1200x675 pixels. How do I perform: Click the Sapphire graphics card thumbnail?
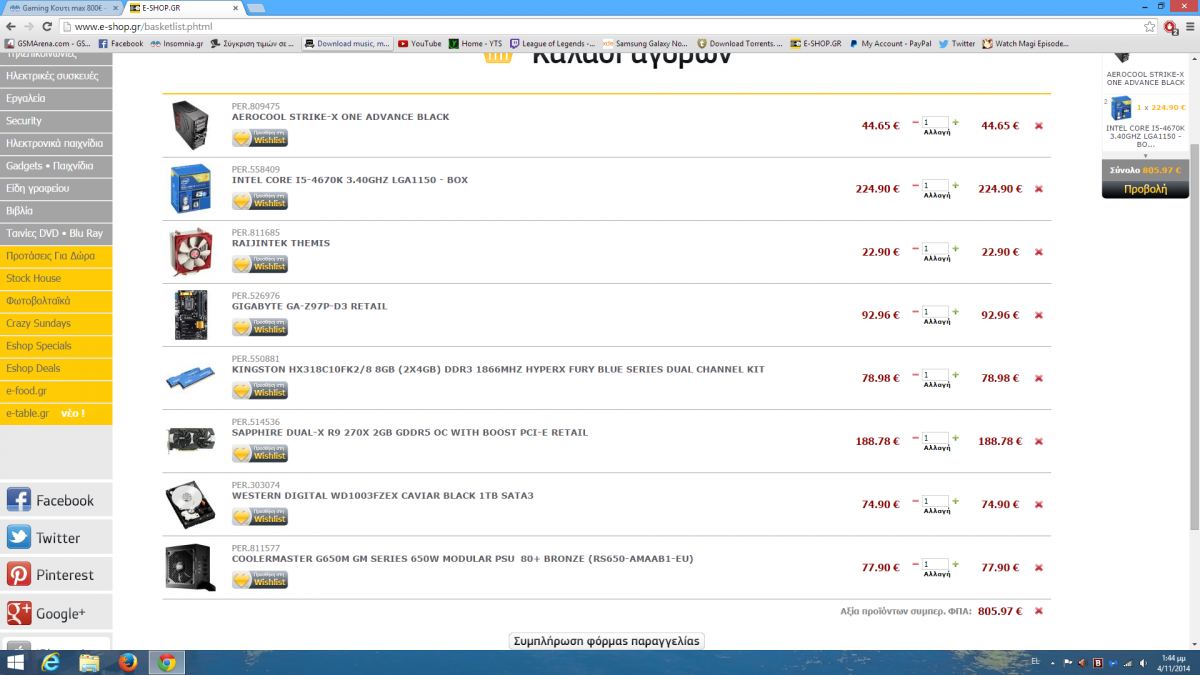coord(190,441)
